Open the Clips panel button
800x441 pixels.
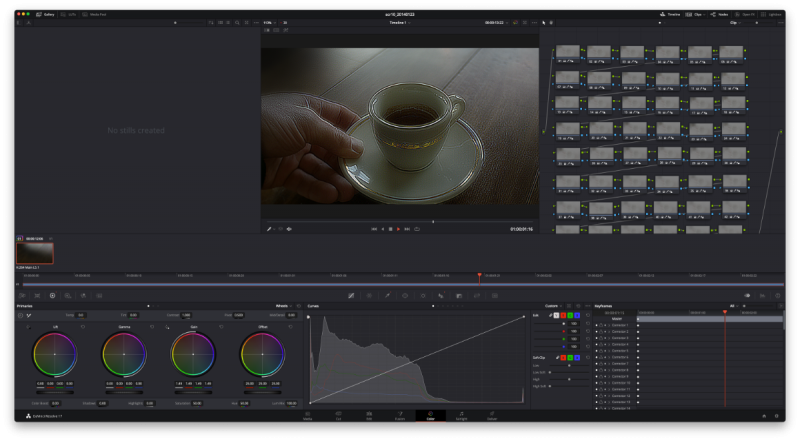click(692, 15)
